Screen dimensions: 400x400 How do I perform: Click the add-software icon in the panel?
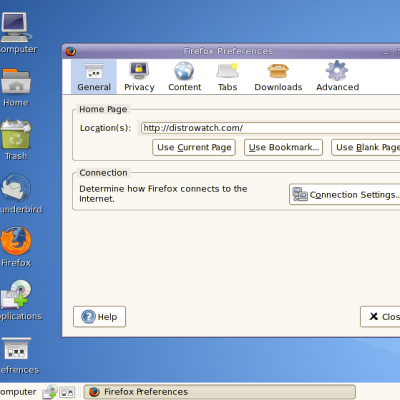click(x=50, y=392)
